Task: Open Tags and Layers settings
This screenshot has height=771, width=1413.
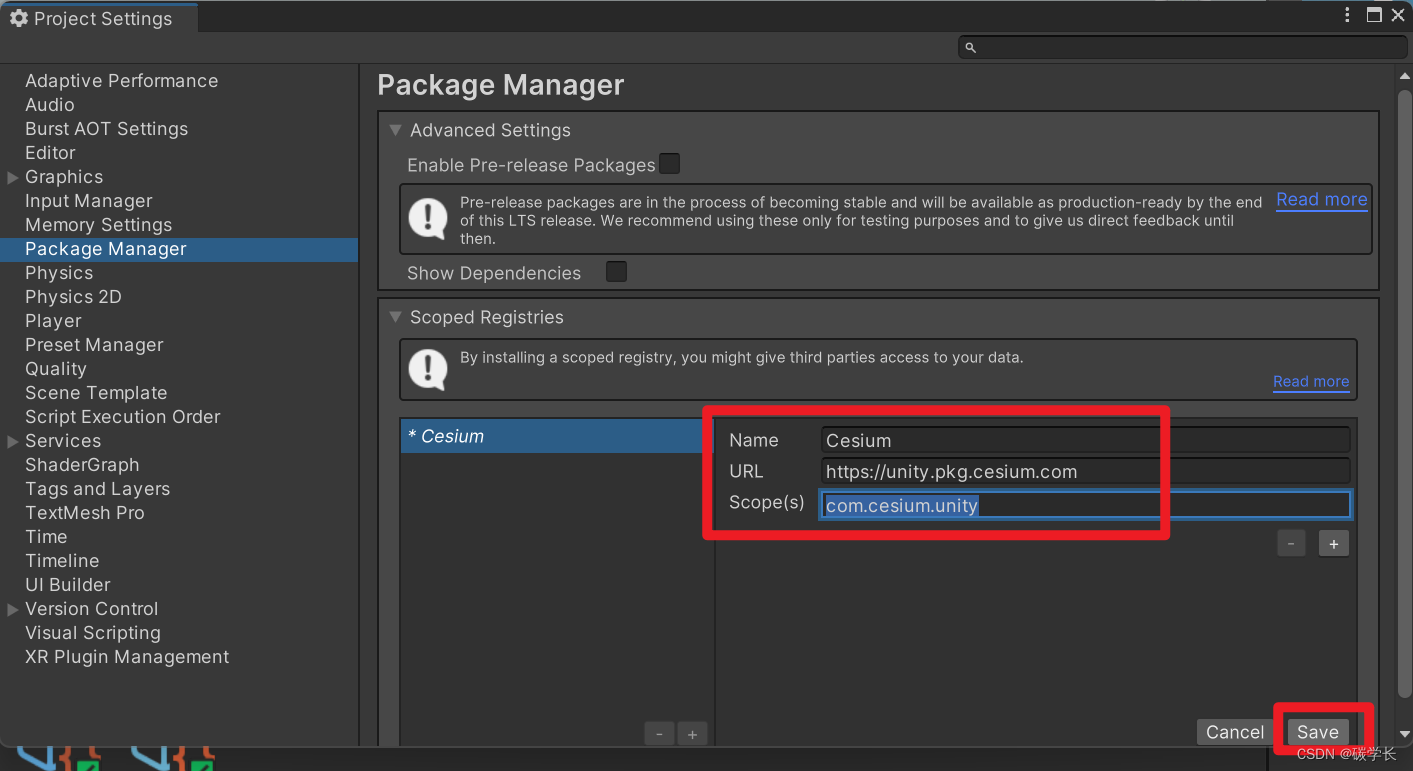Action: coord(97,489)
